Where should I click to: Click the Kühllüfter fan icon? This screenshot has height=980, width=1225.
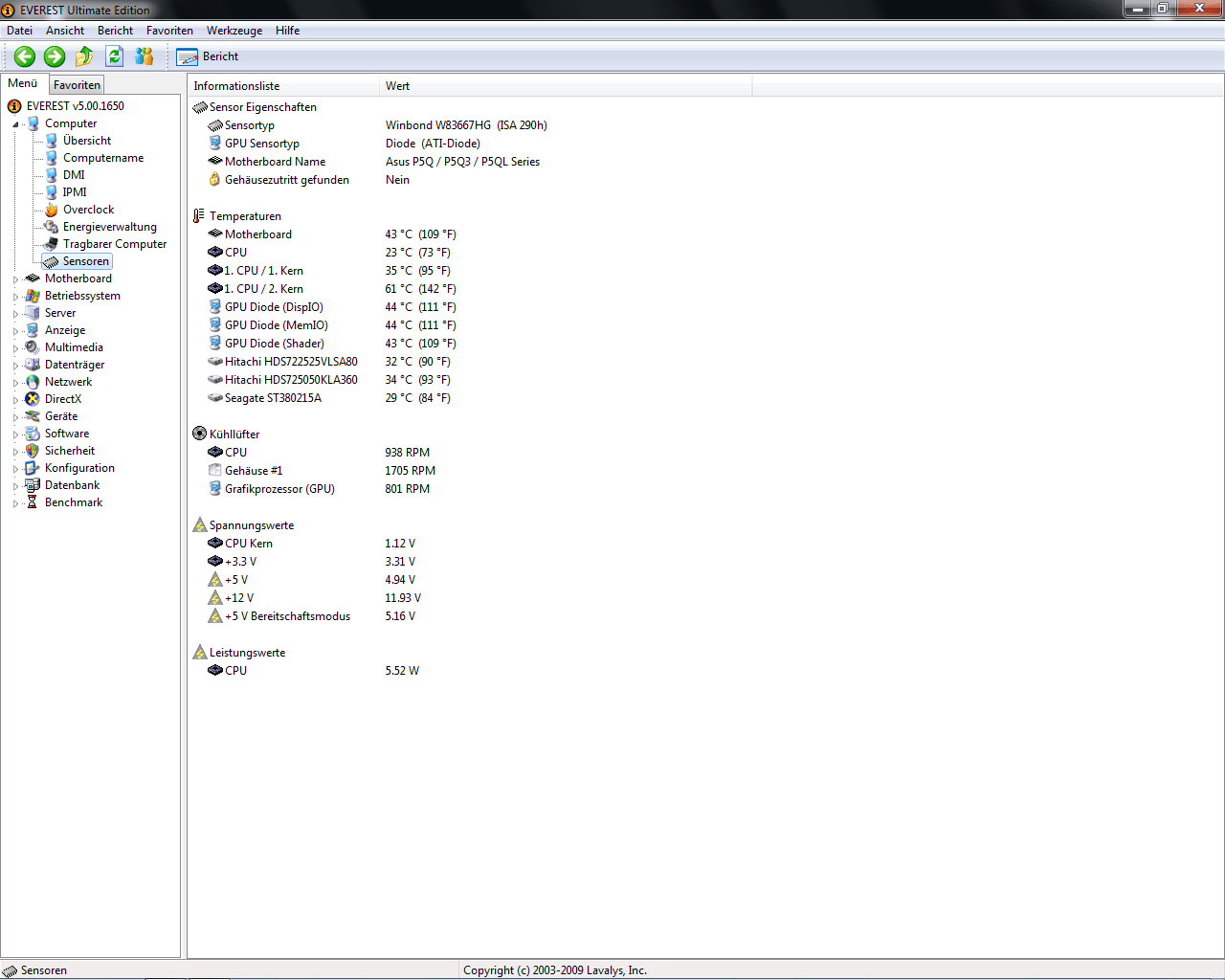point(199,434)
